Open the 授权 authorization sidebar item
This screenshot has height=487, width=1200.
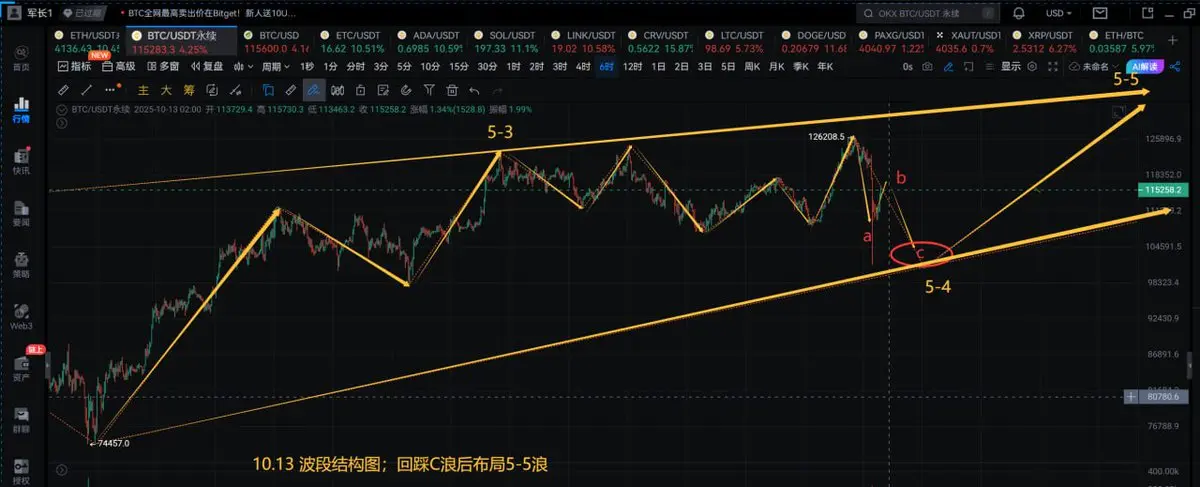pyautogui.click(x=21, y=472)
